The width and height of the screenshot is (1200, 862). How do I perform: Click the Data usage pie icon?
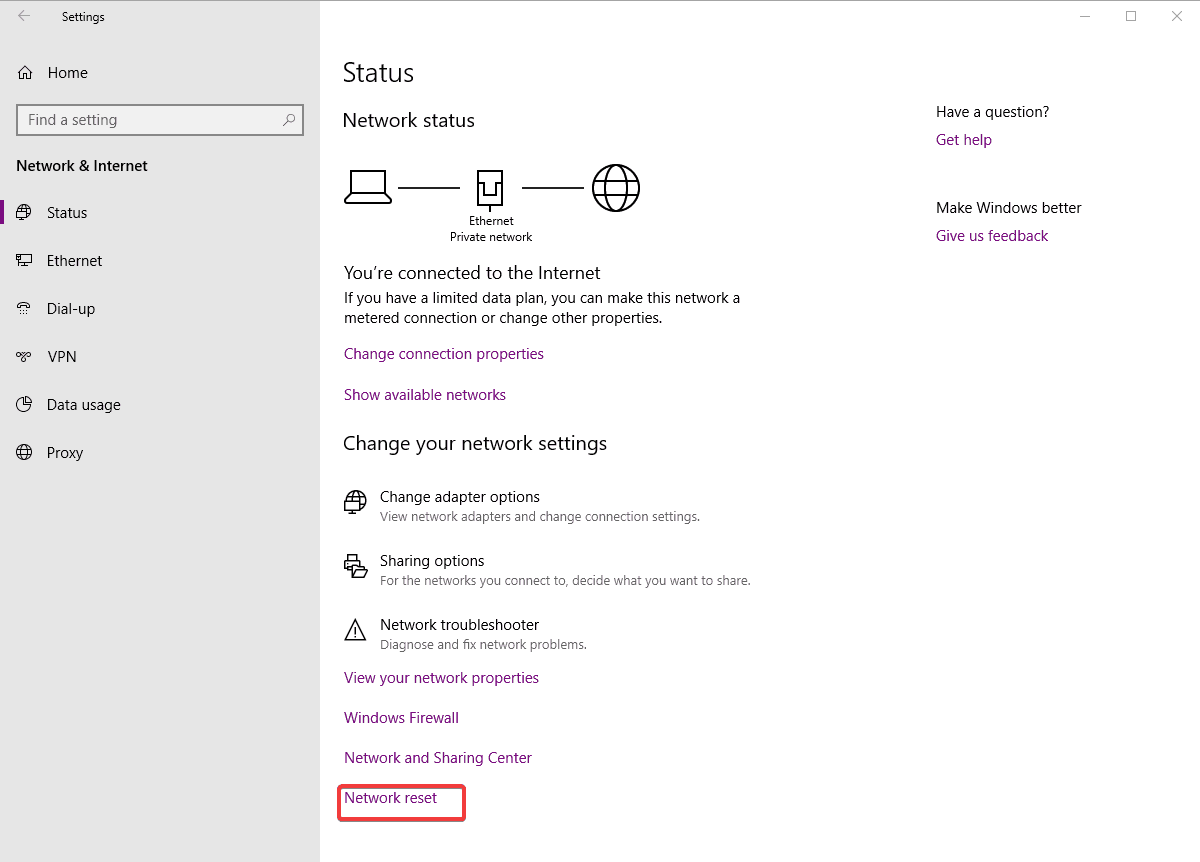pyautogui.click(x=24, y=404)
